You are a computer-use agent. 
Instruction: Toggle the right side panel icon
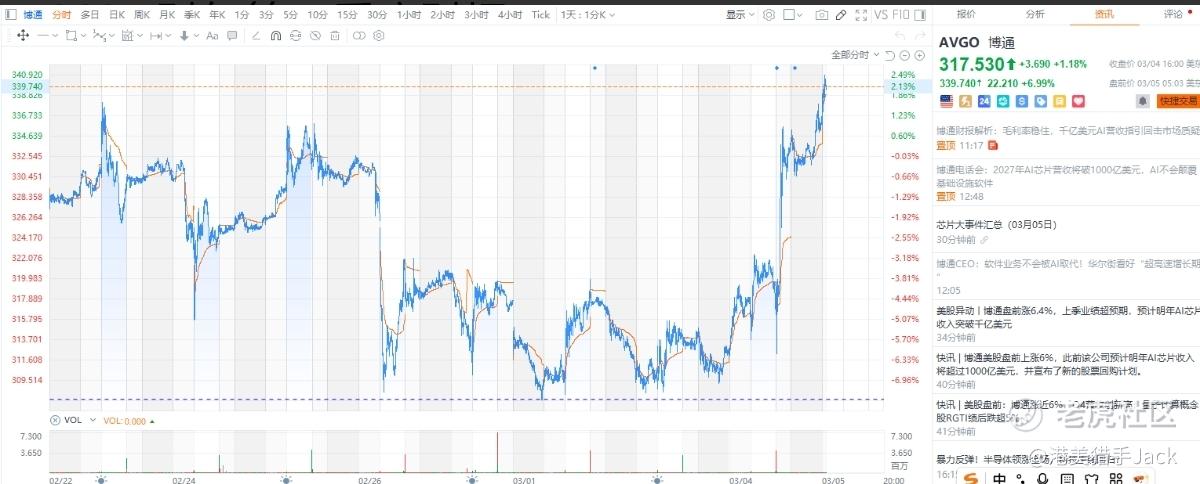pyautogui.click(x=920, y=15)
